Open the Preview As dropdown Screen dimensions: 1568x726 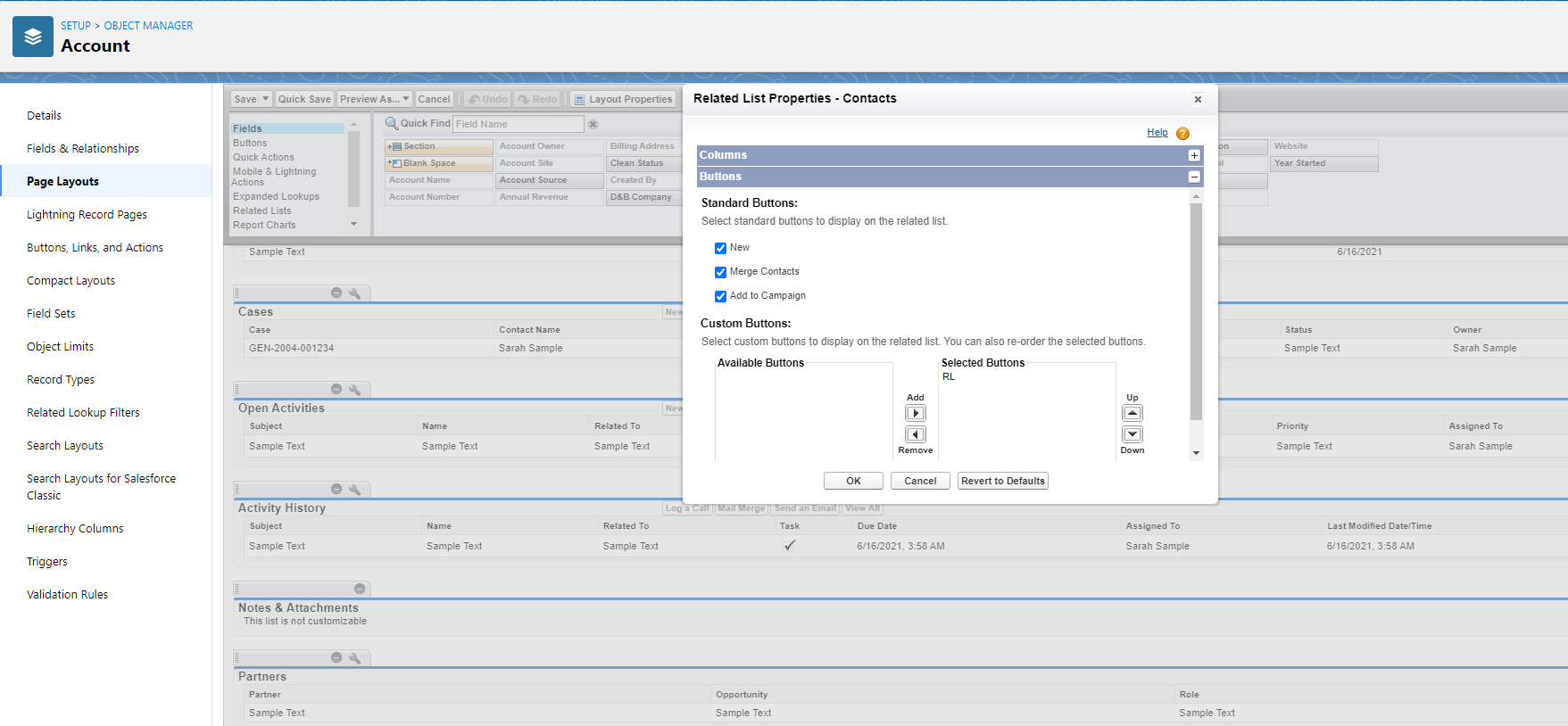tap(375, 99)
